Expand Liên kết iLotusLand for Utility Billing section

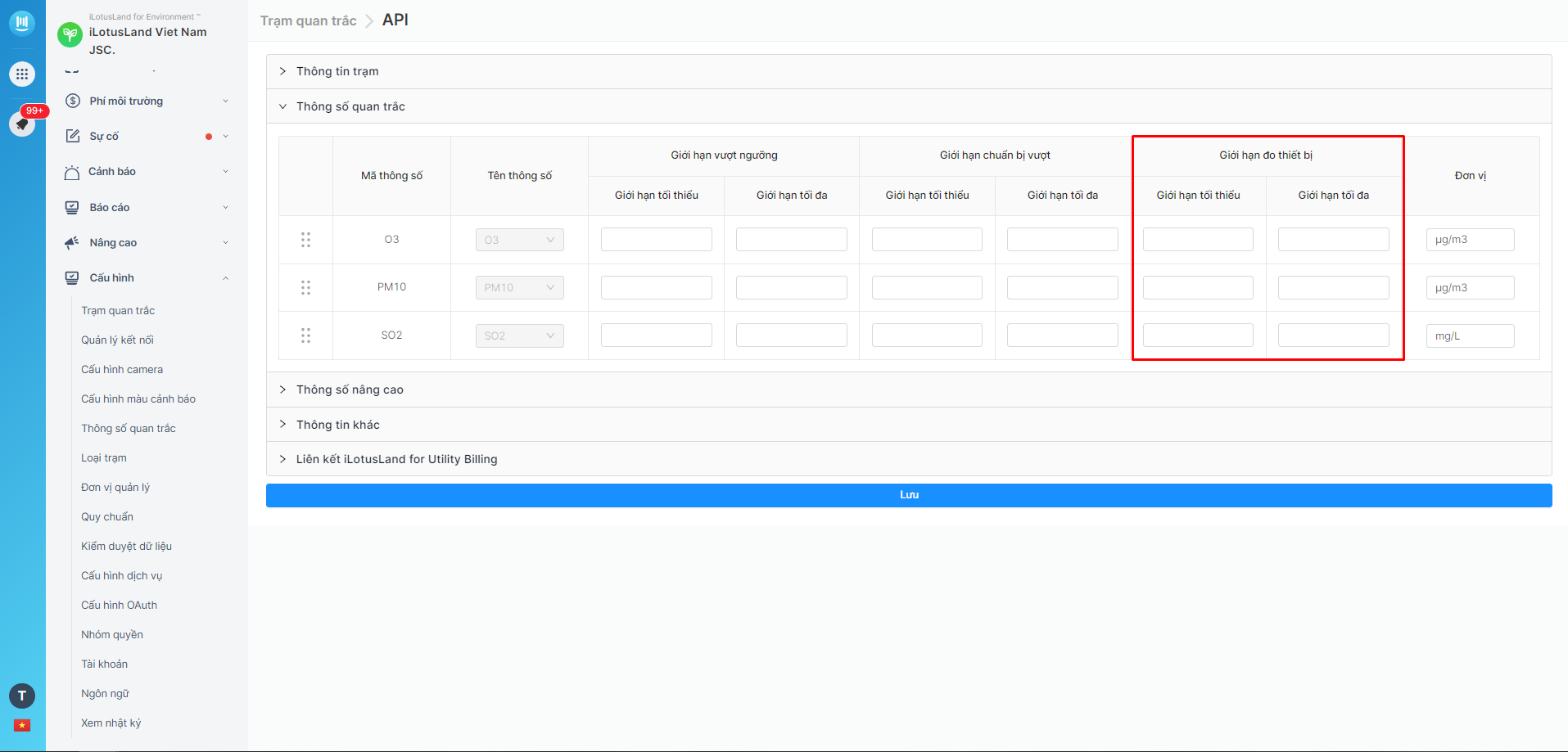click(x=909, y=459)
